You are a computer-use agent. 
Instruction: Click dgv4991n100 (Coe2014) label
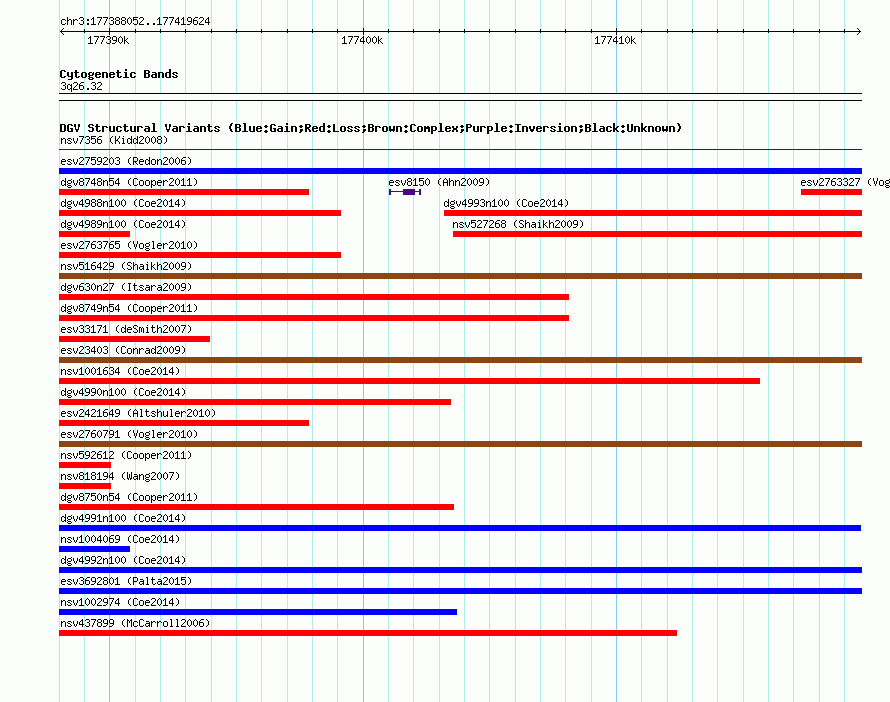pyautogui.click(x=123, y=518)
